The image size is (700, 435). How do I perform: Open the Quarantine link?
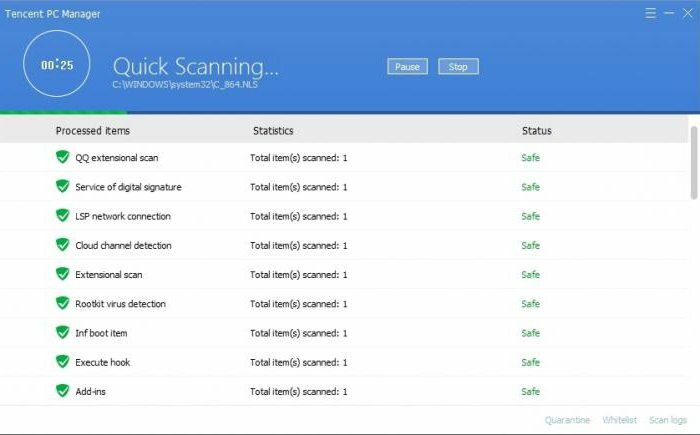567,420
